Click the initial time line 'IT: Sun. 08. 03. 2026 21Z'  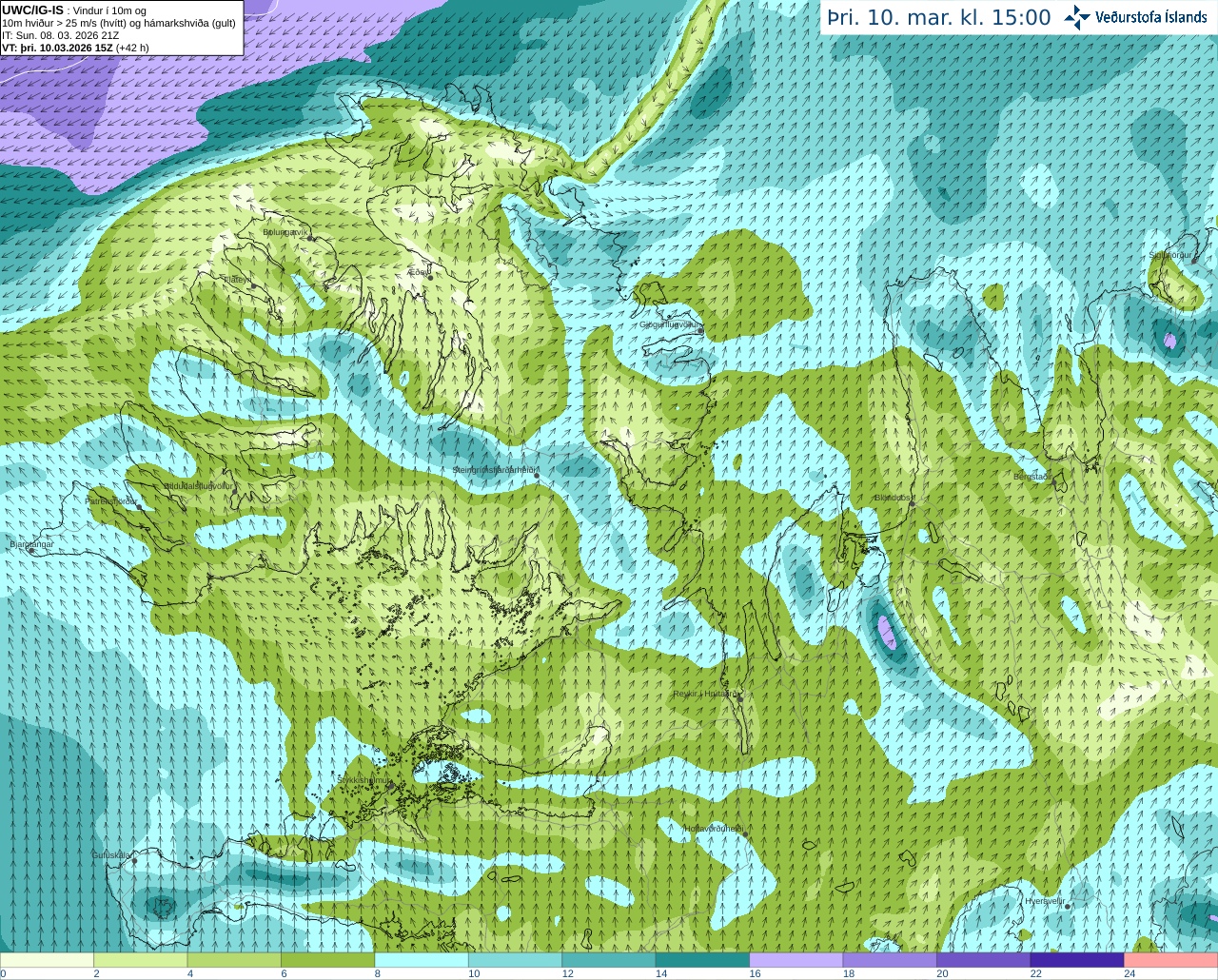[60, 35]
